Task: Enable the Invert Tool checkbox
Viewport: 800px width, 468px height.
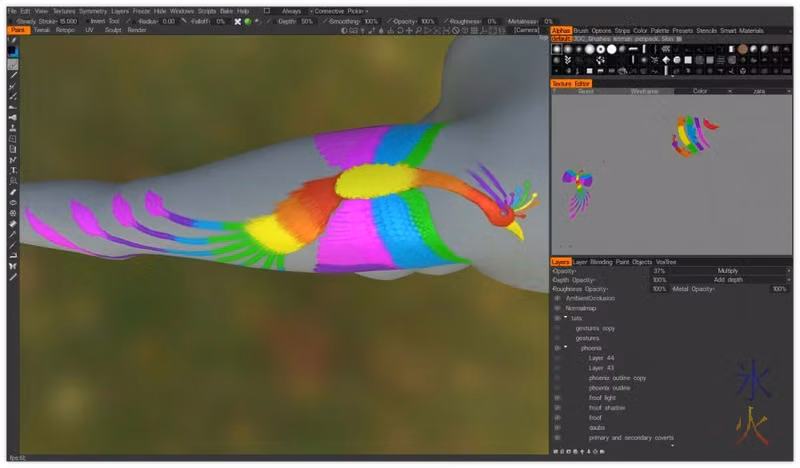Action: (x=87, y=21)
